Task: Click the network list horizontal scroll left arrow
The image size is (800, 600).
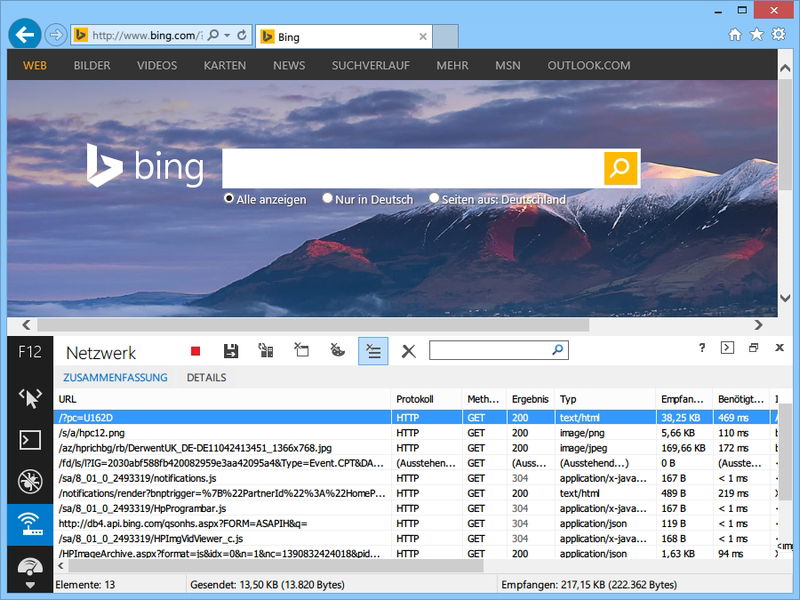Action: (x=61, y=566)
